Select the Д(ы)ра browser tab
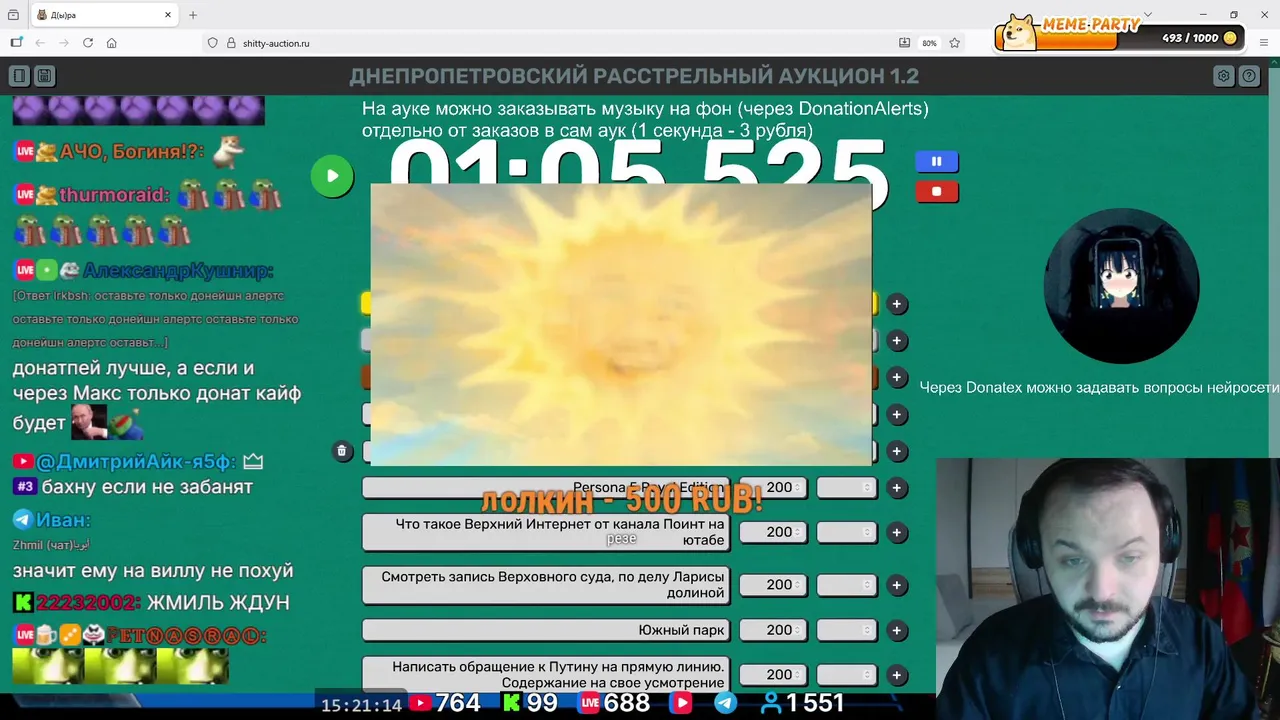The height and width of the screenshot is (720, 1280). point(105,15)
